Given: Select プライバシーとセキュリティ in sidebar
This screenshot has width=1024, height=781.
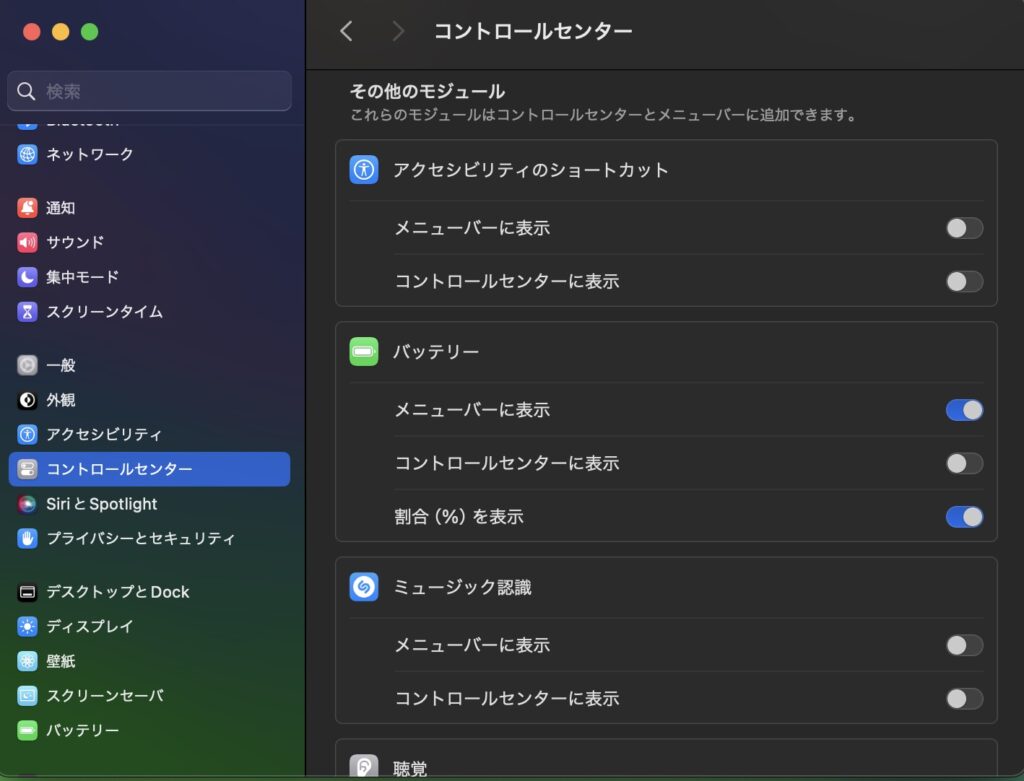Looking at the screenshot, I should pyautogui.click(x=140, y=539).
